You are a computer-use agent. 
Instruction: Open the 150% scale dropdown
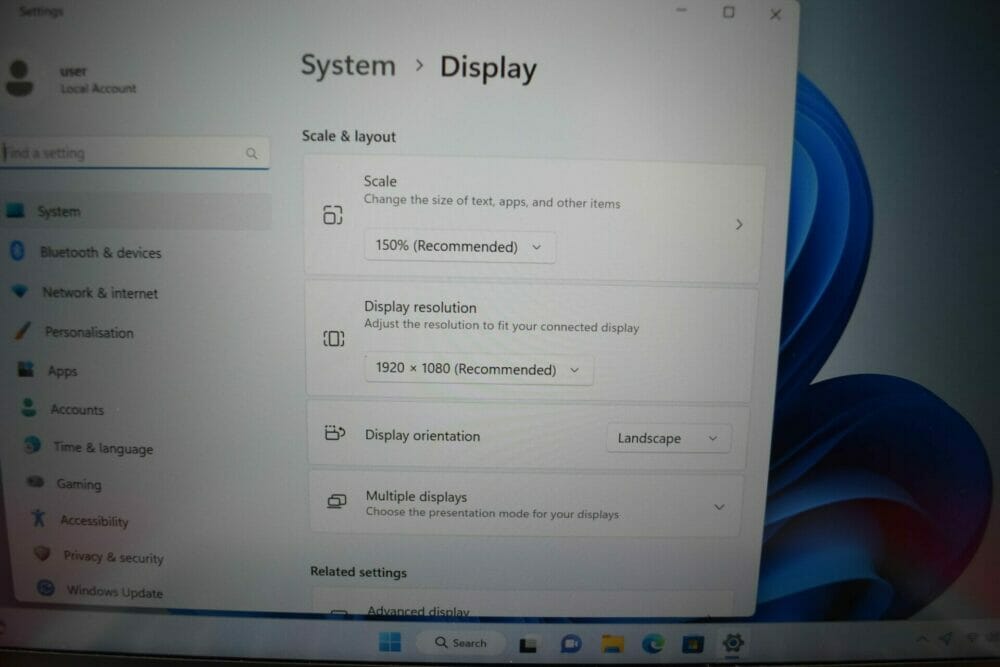click(x=459, y=246)
